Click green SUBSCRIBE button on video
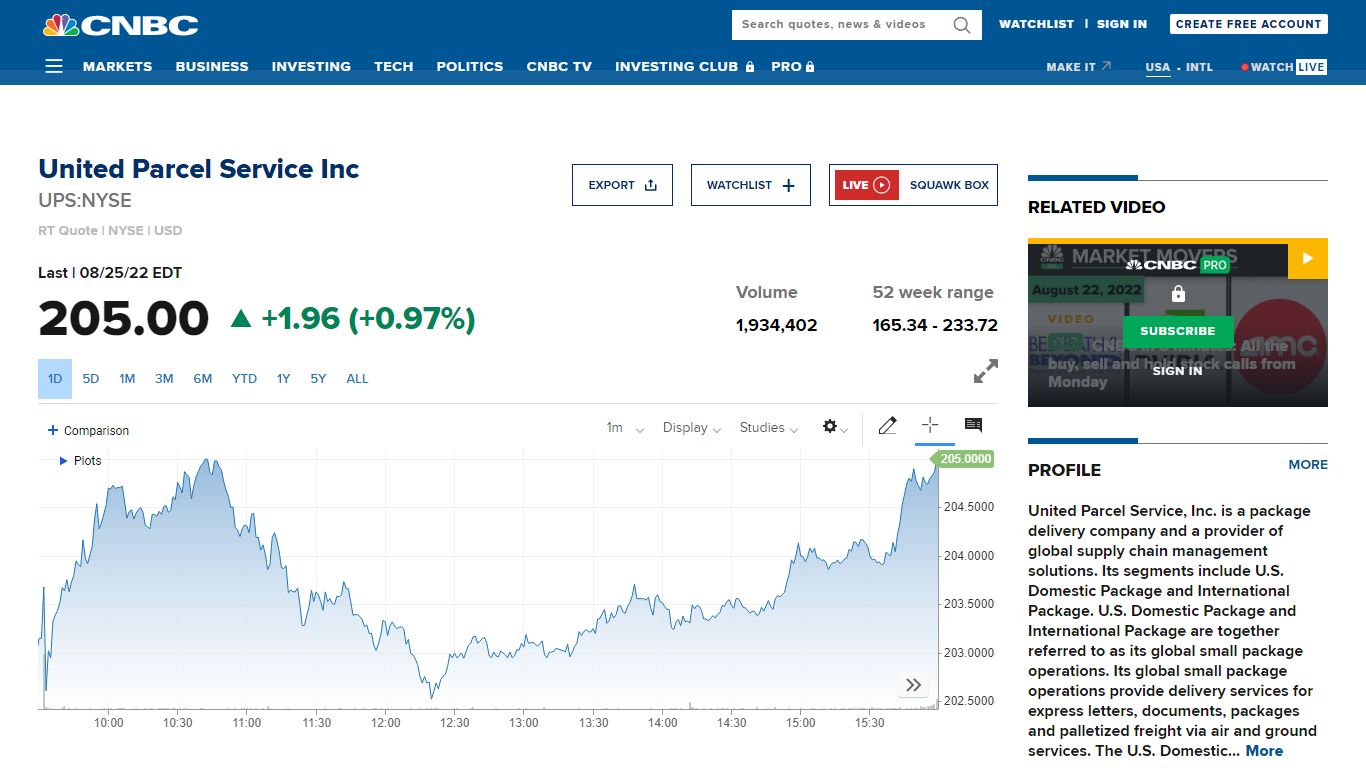Viewport: 1366px width, 768px height. 1178,331
